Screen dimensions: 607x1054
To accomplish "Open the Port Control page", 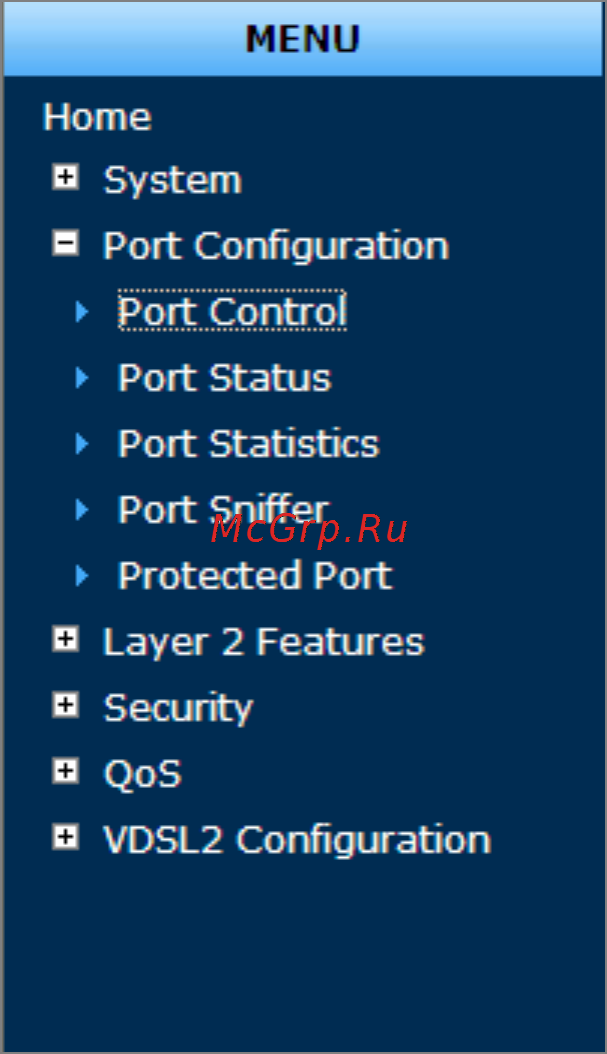I will (x=233, y=311).
